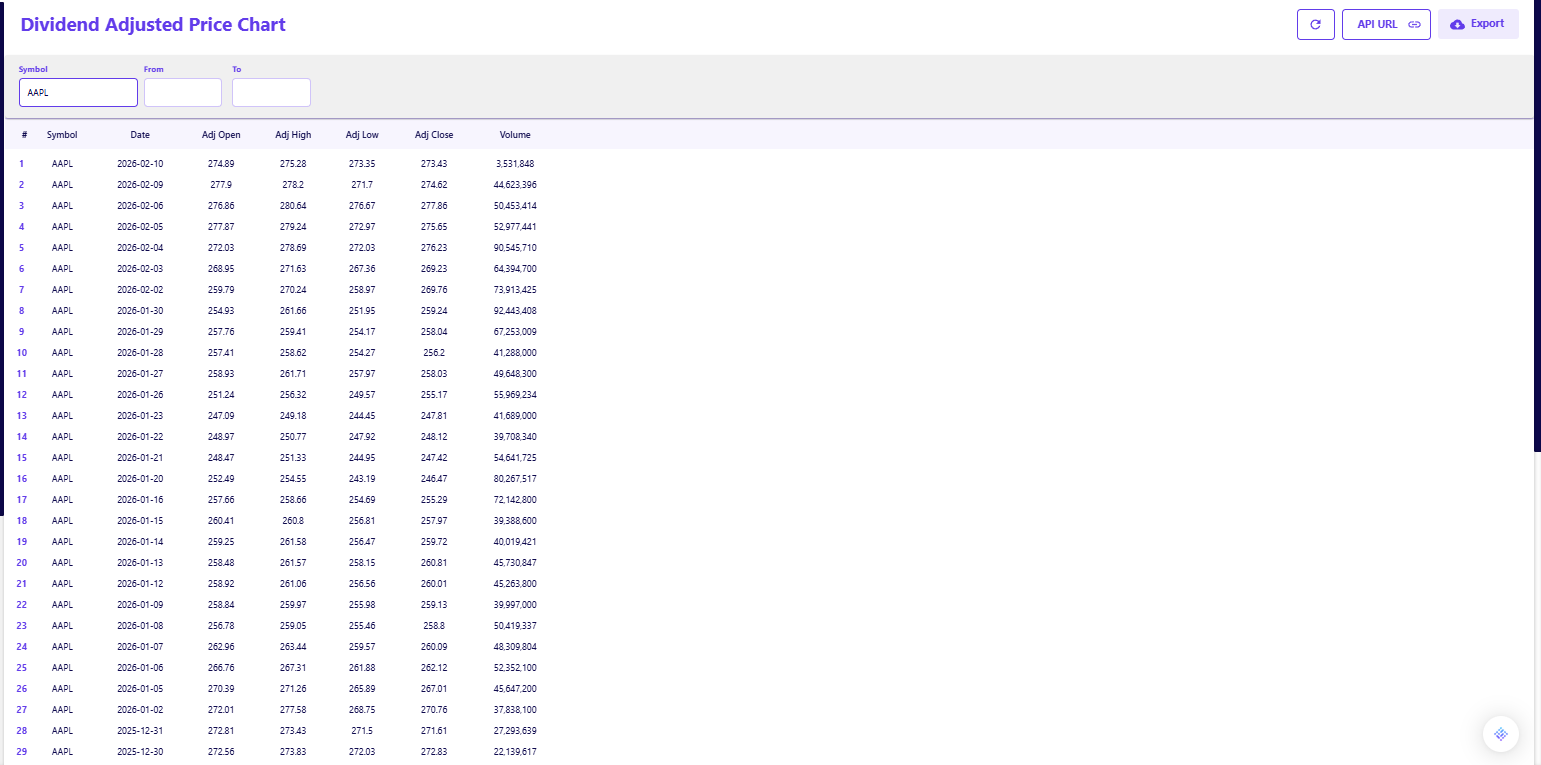Image resolution: width=1541 pixels, height=765 pixels.
Task: Click the Symbol input field containing AAPL
Action: [x=78, y=92]
